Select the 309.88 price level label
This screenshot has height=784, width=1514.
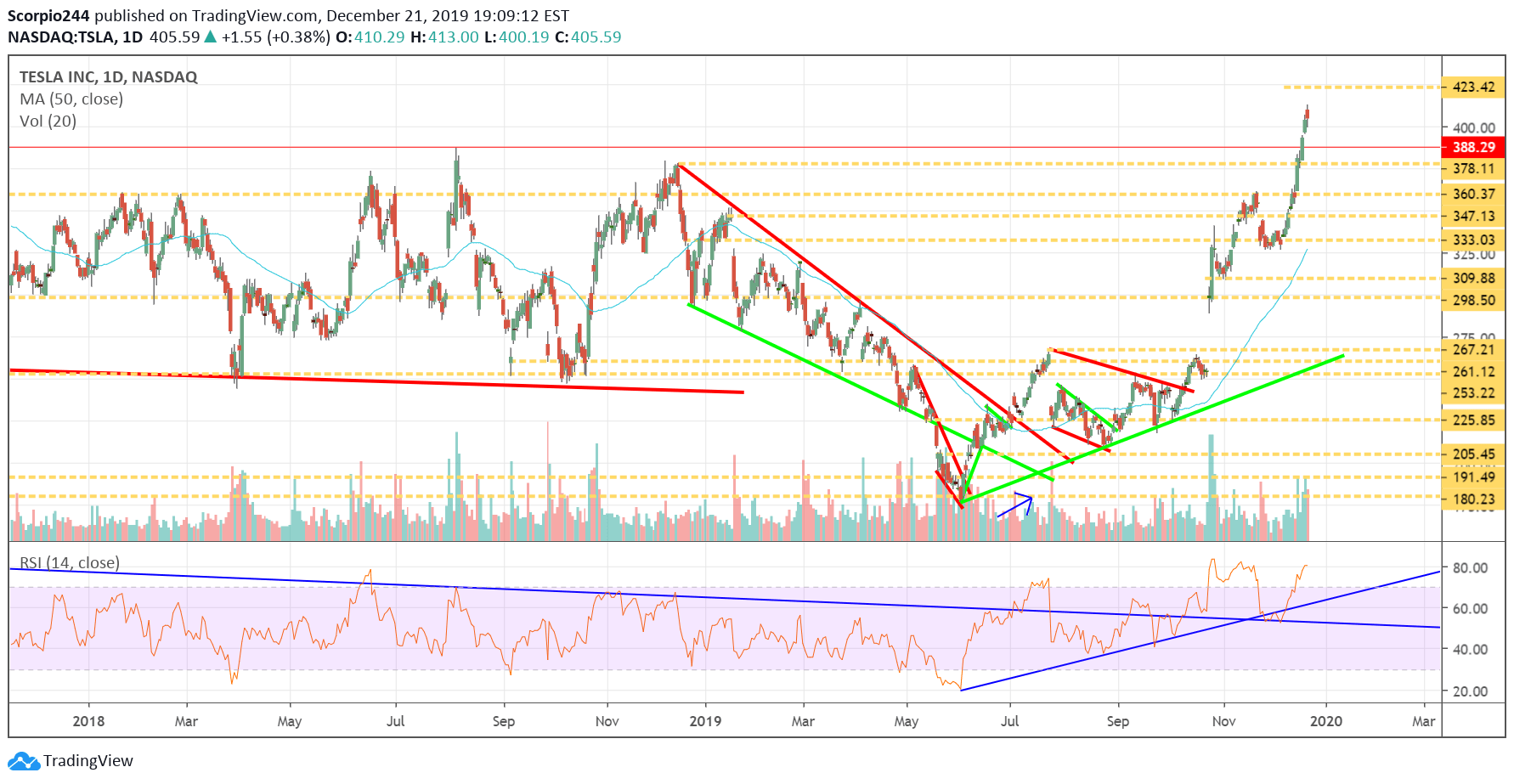[1473, 278]
